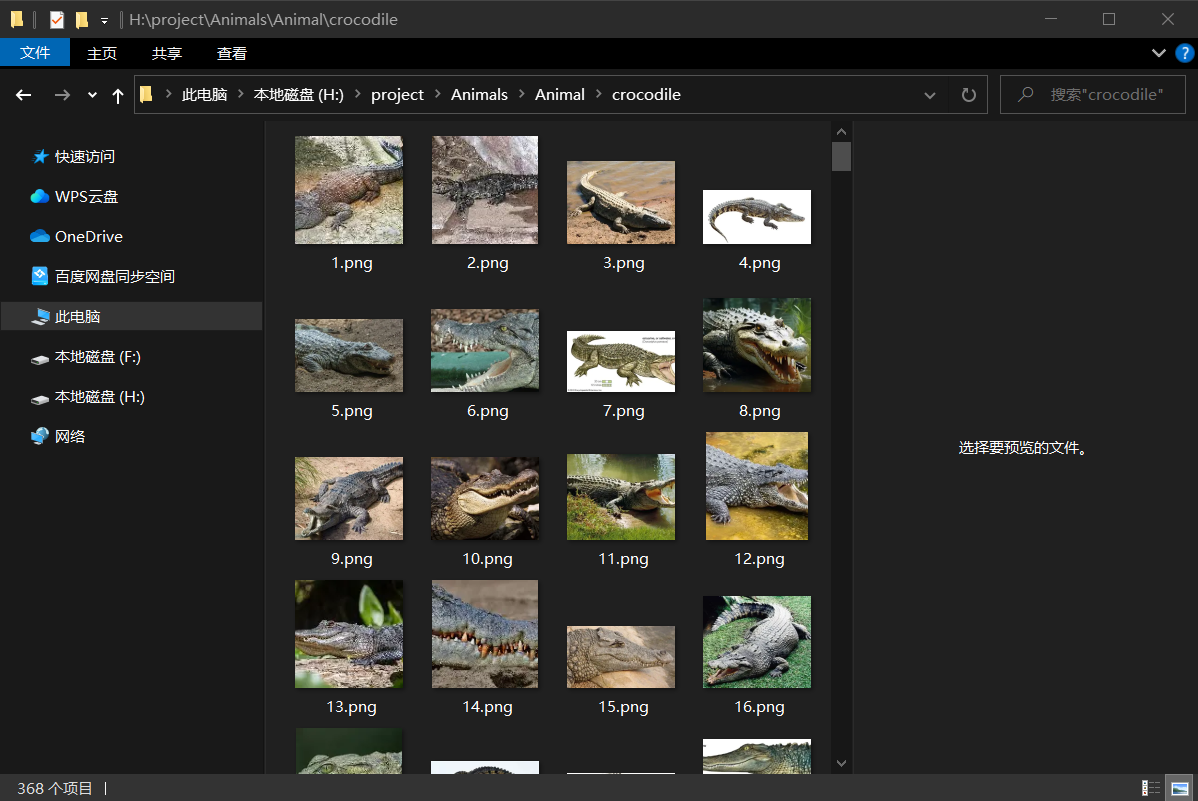
Task: Open the 查看 ribbon tab
Action: coord(232,54)
